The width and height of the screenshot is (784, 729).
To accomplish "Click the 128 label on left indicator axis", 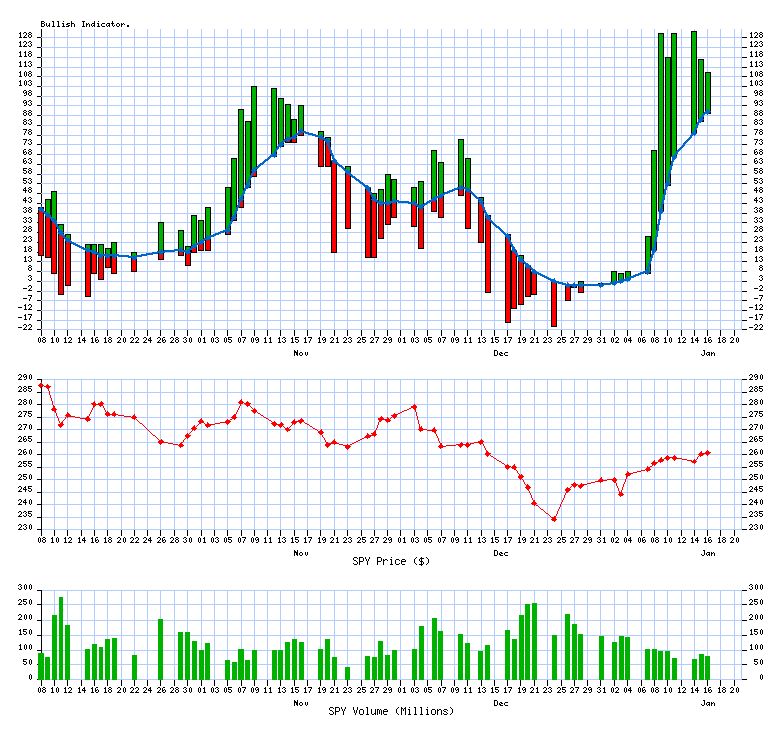I will 26,35.
